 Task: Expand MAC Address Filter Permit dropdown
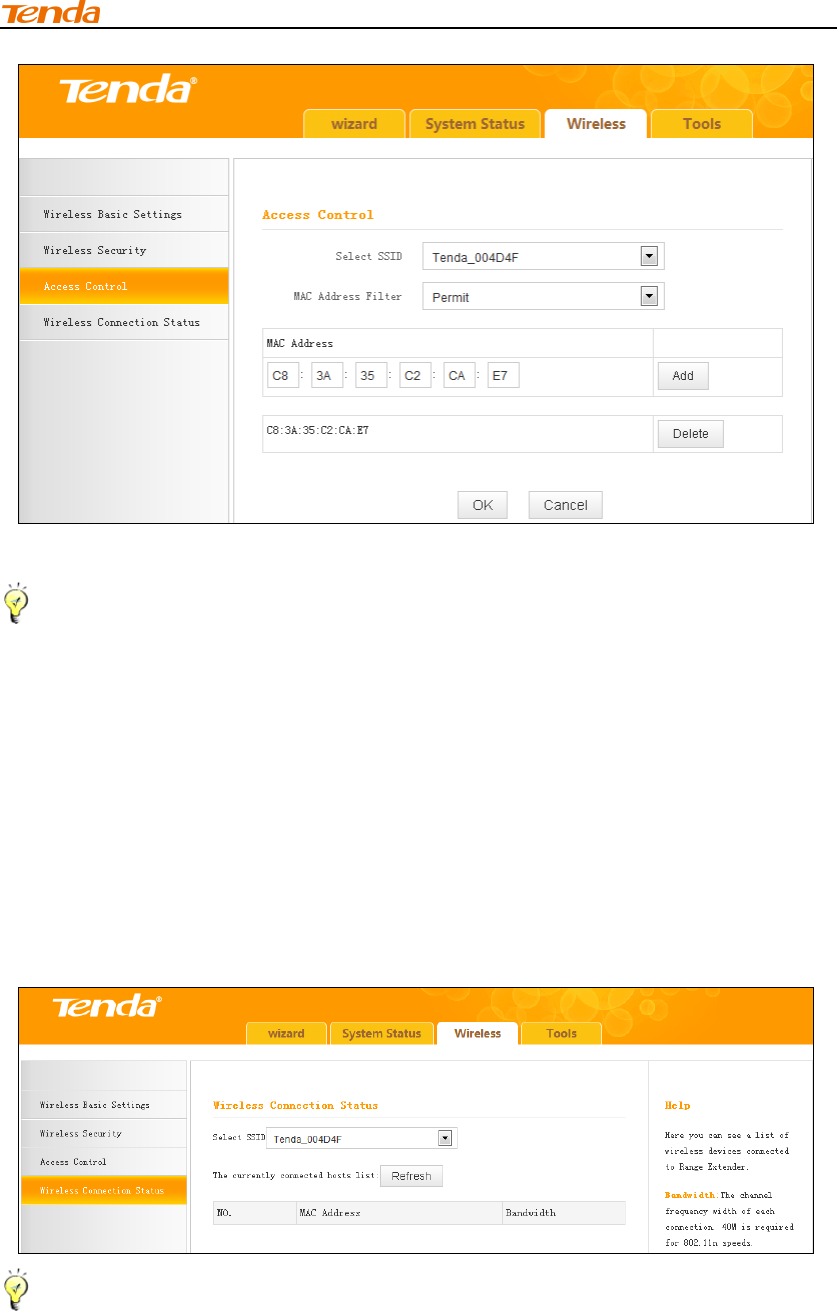[543, 296]
